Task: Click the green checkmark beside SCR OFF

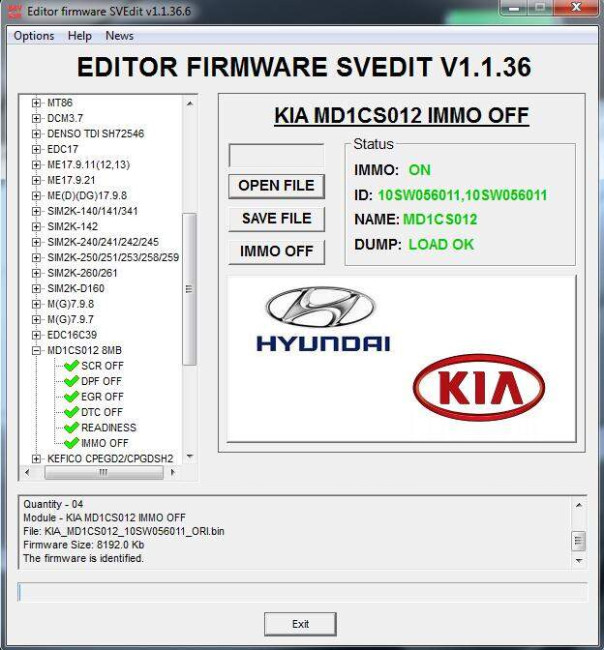Action: tap(71, 366)
